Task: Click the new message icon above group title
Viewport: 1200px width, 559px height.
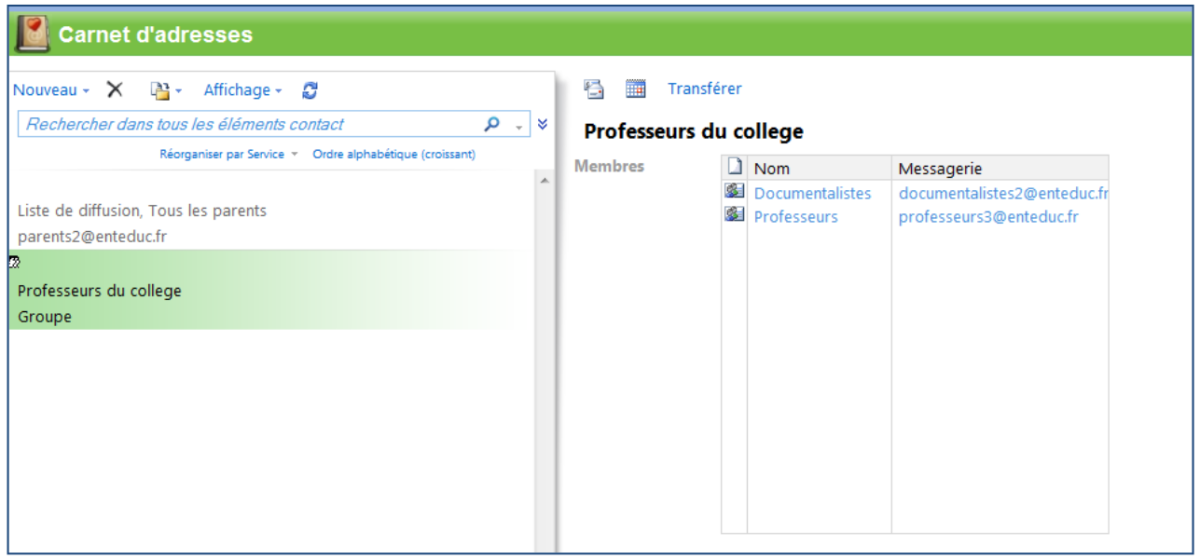Action: (x=594, y=89)
